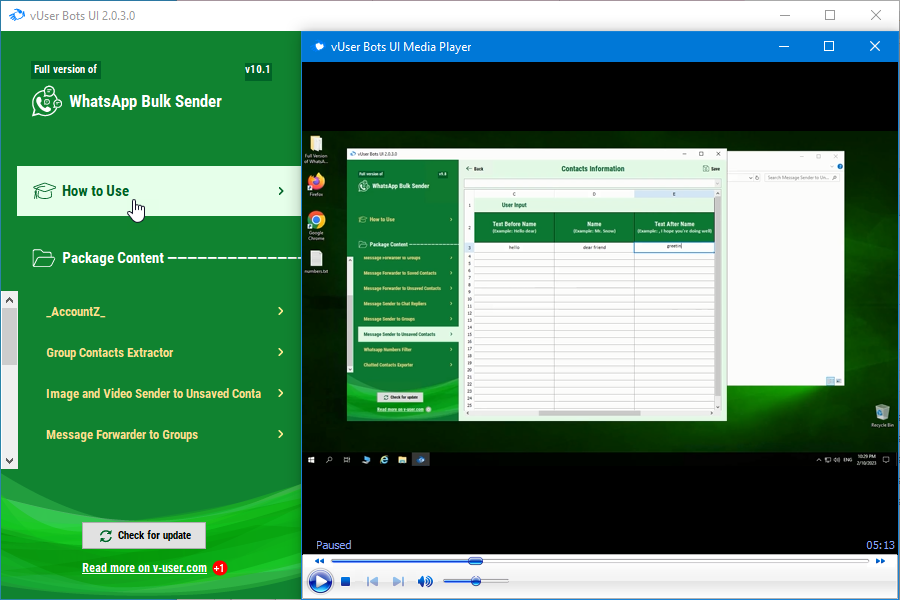The image size is (900, 600).
Task: Maximize the Media Player window
Action: tap(829, 47)
